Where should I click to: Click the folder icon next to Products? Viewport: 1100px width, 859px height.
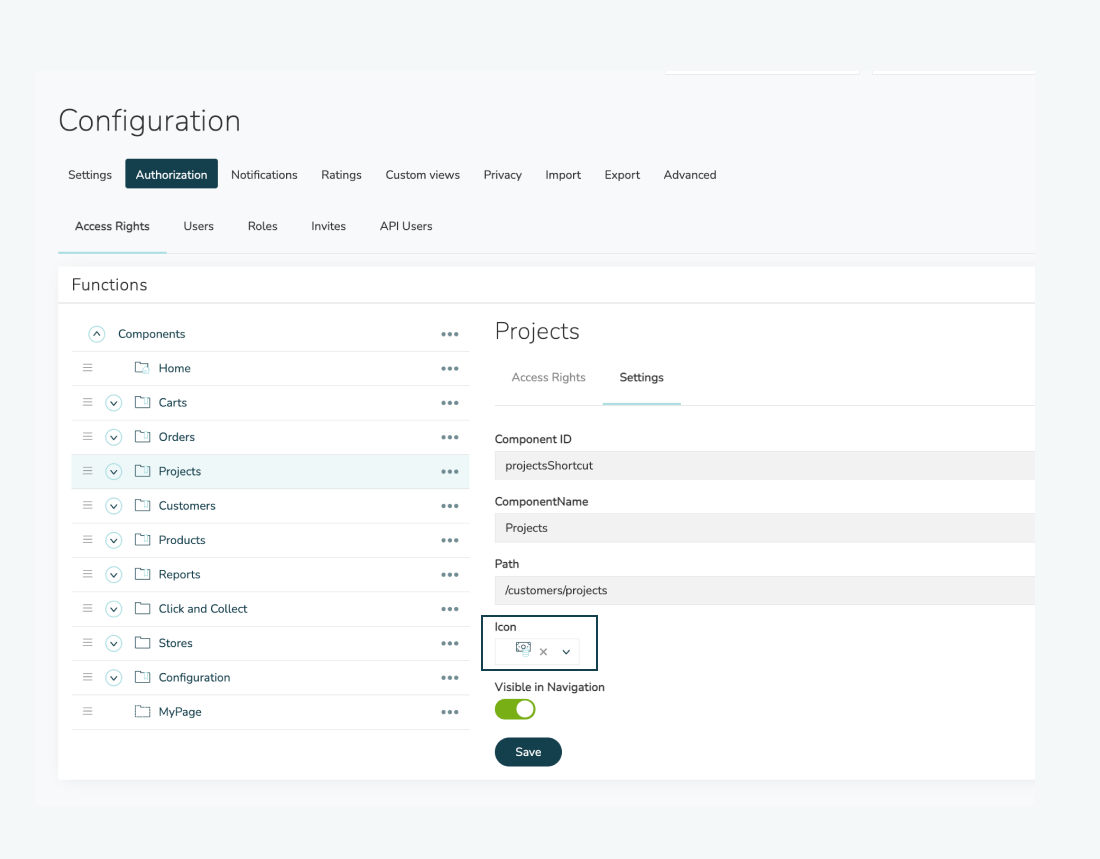click(142, 540)
